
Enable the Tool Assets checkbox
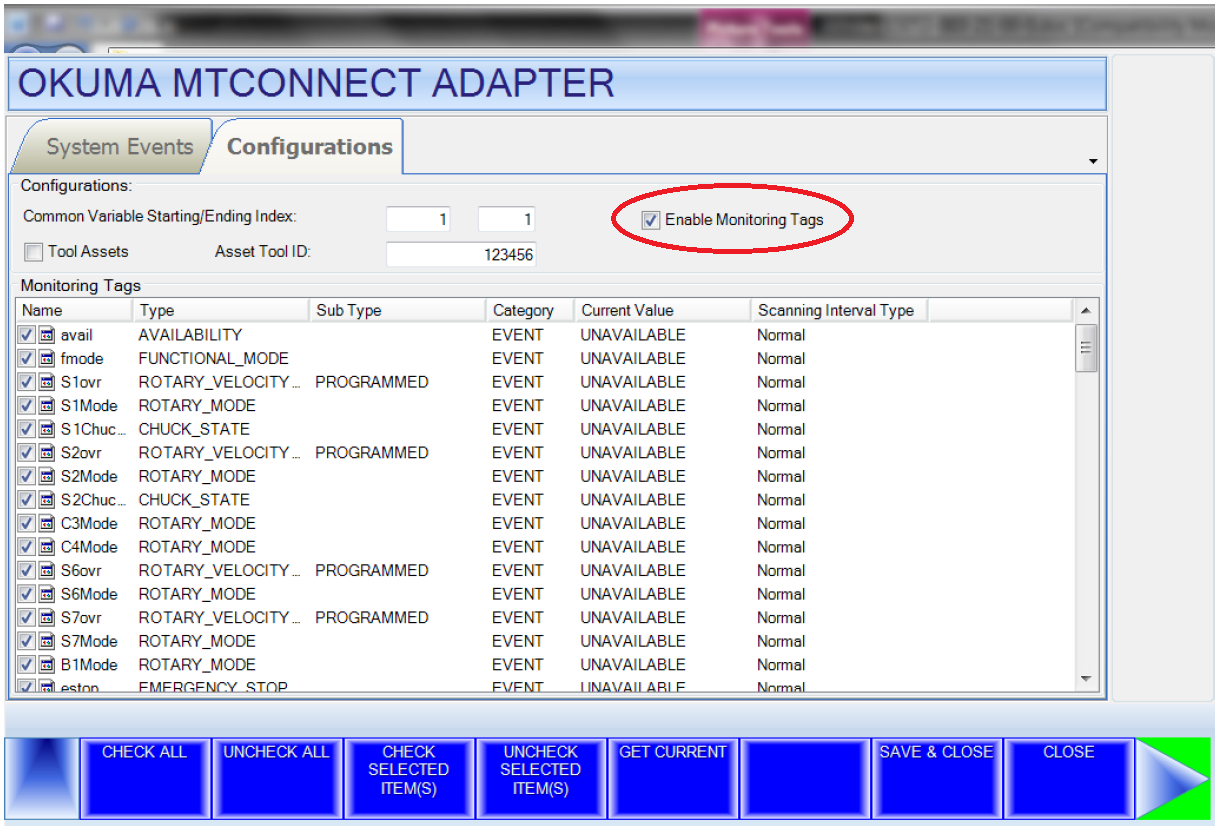coord(33,252)
